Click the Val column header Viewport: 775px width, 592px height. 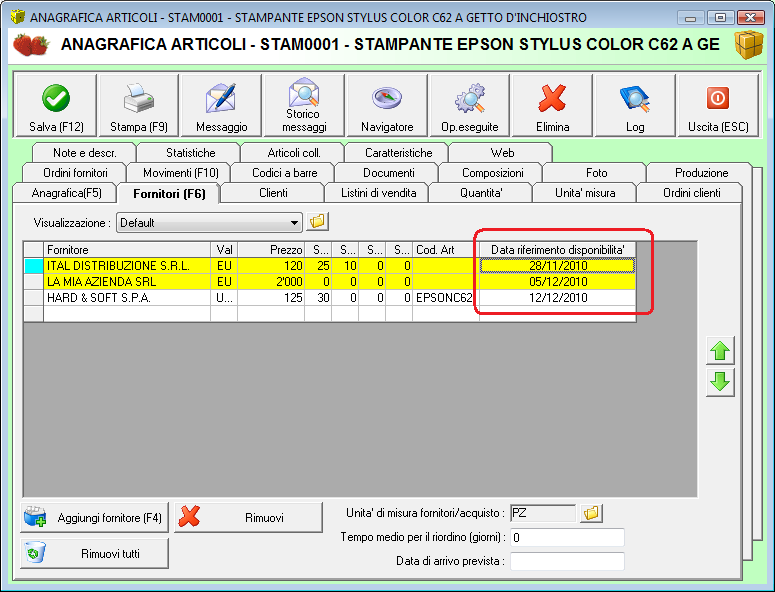point(224,250)
